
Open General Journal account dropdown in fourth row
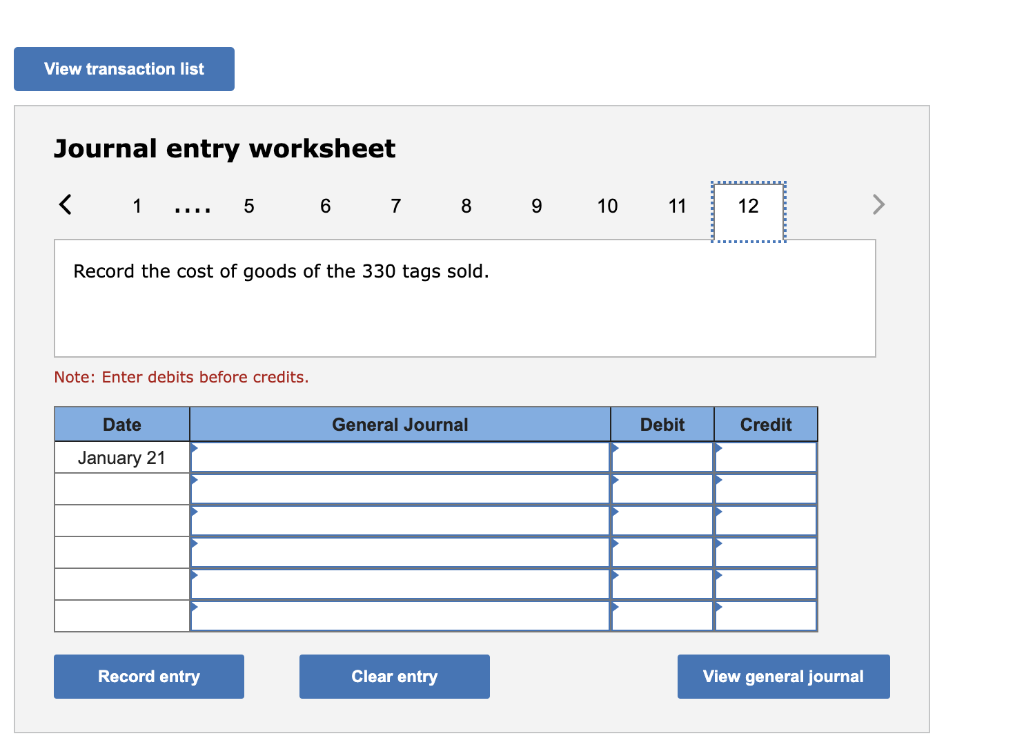pyautogui.click(x=400, y=552)
